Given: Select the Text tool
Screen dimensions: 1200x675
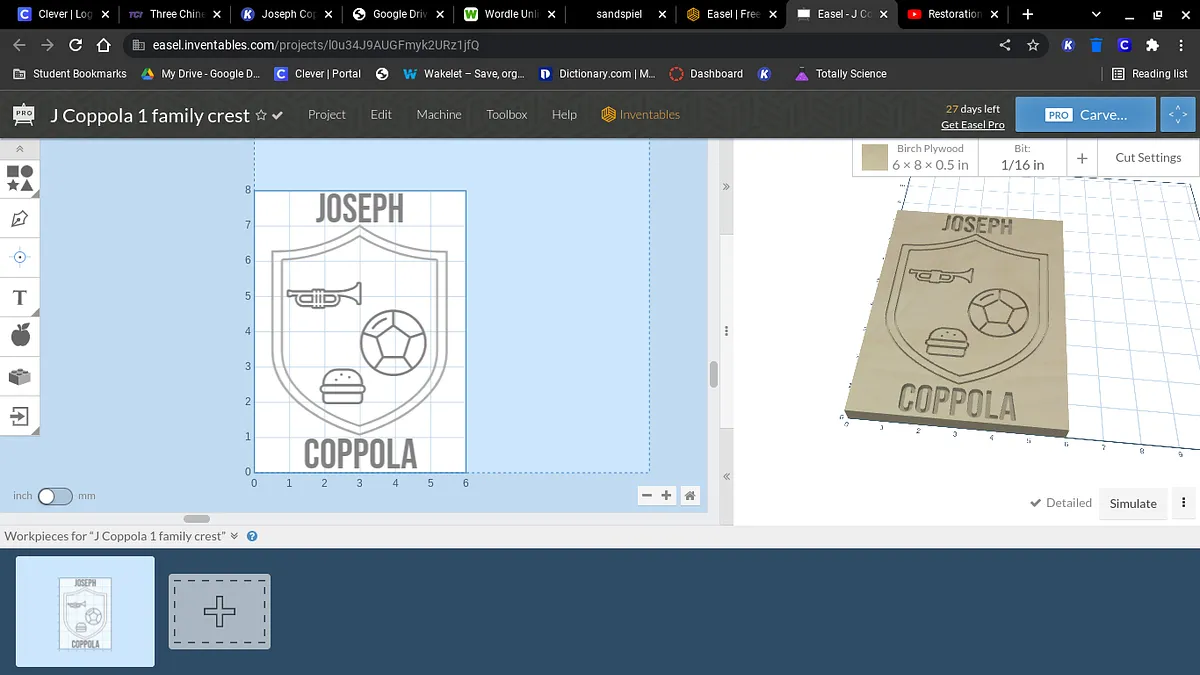Looking at the screenshot, I should (19, 297).
